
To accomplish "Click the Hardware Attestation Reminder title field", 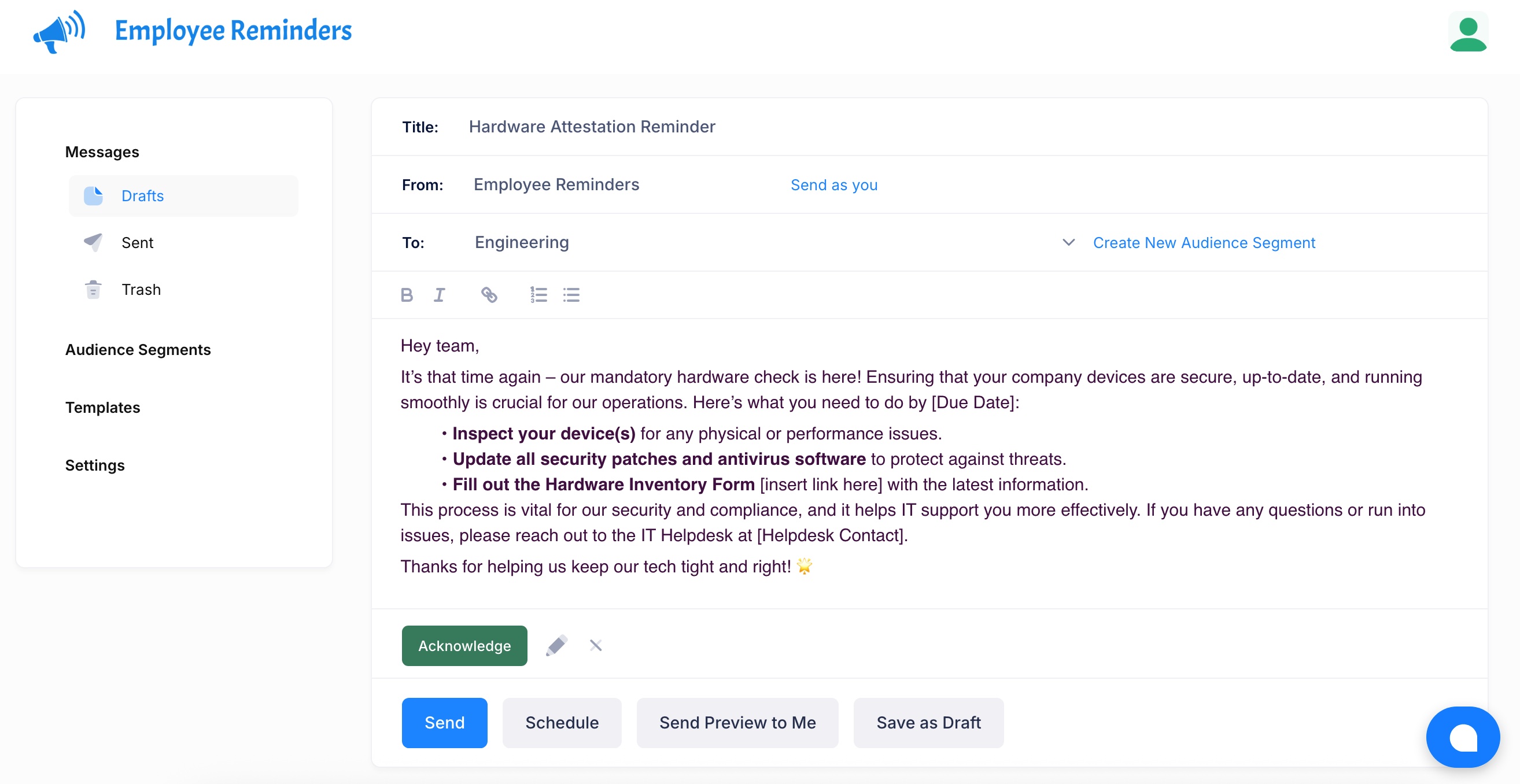I will click(x=592, y=126).
